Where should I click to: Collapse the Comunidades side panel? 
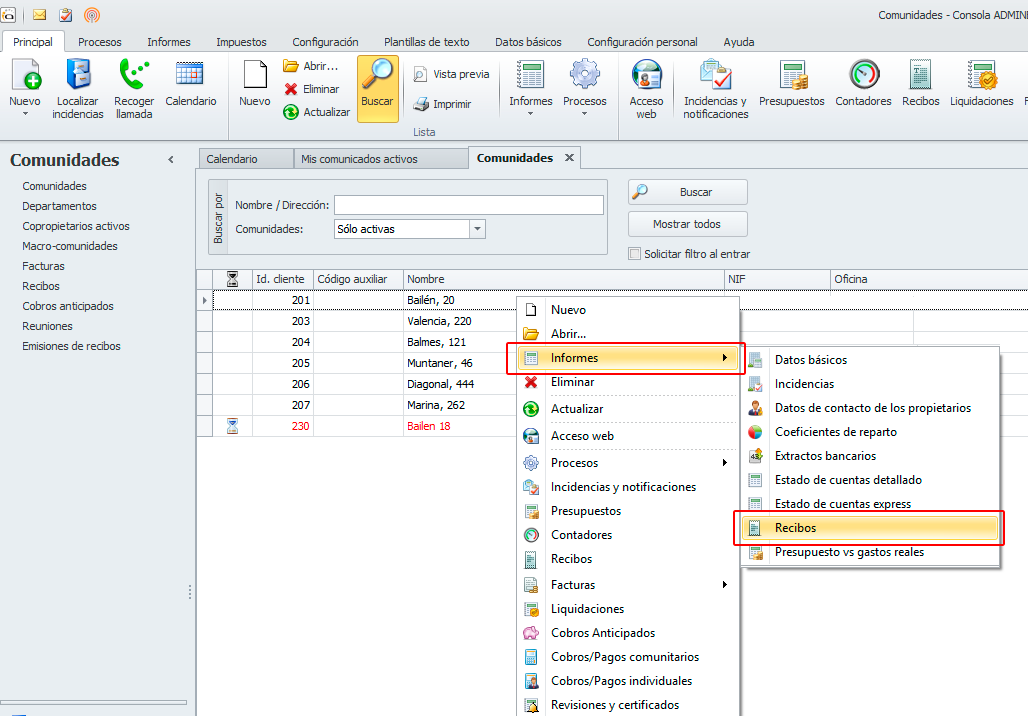[170, 160]
